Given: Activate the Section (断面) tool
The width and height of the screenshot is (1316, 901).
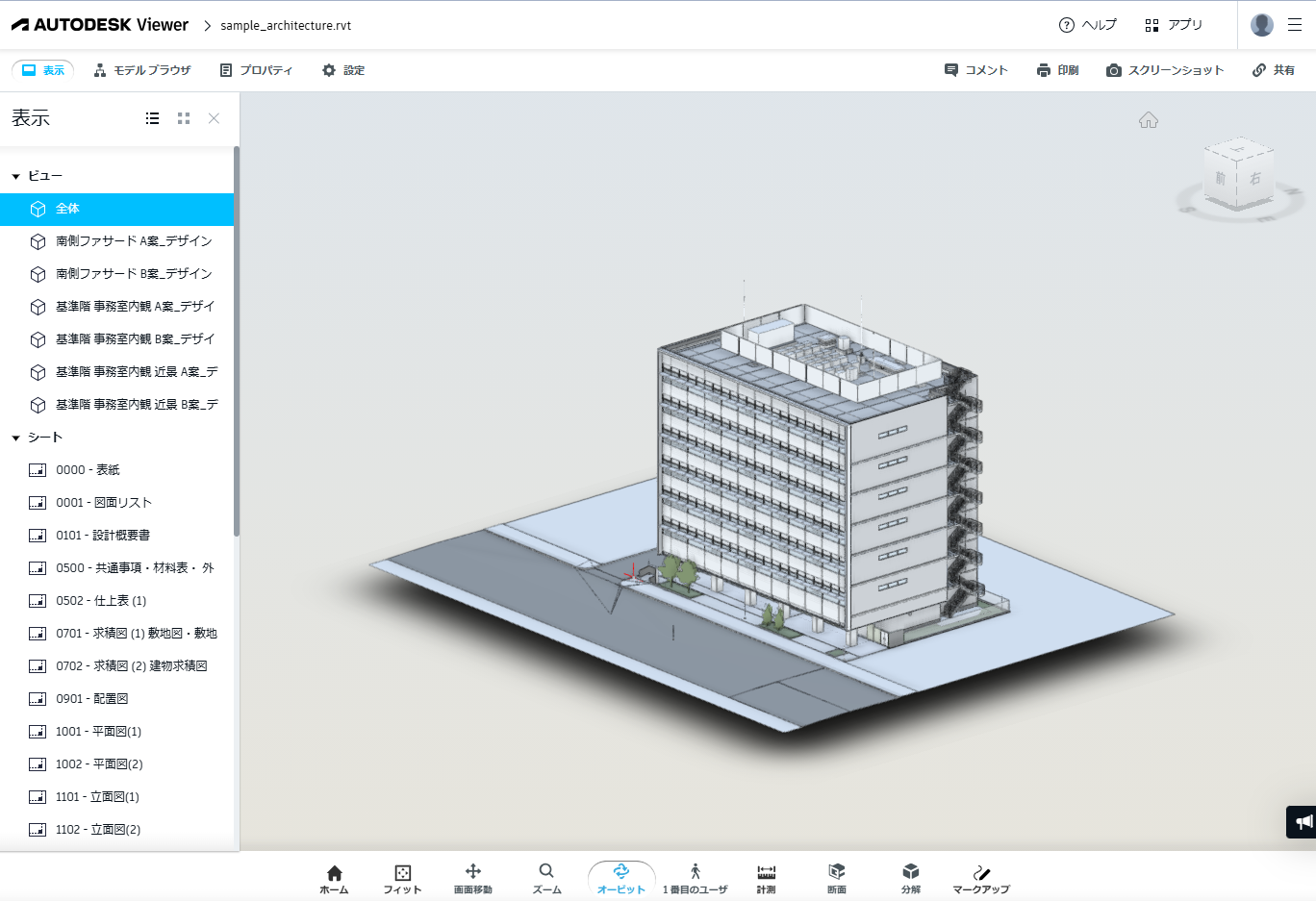Looking at the screenshot, I should click(836, 878).
